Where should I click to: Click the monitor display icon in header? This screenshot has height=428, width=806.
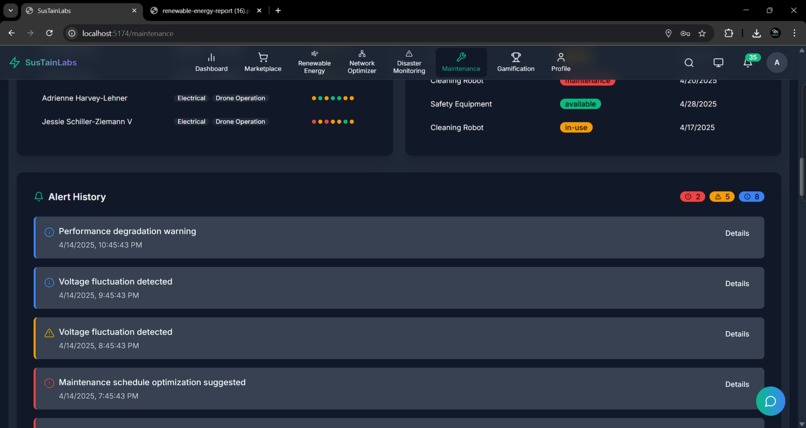coord(718,63)
